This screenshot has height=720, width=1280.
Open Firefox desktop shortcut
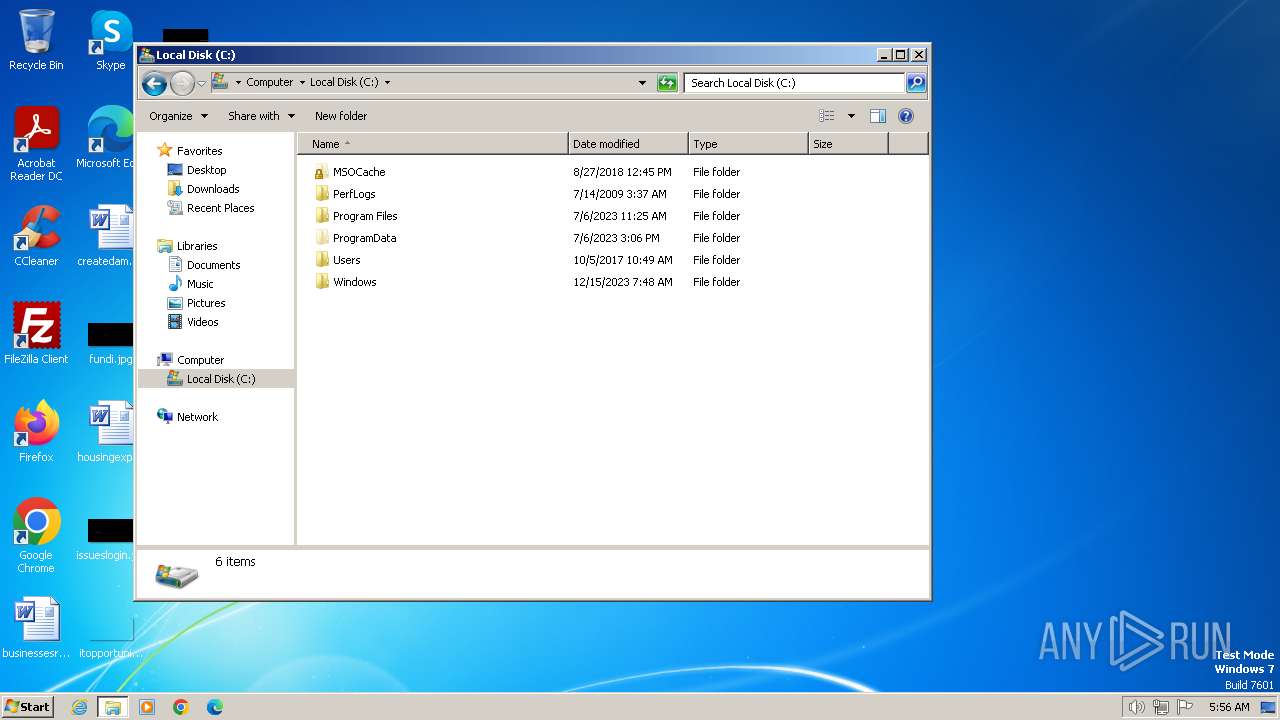click(36, 432)
